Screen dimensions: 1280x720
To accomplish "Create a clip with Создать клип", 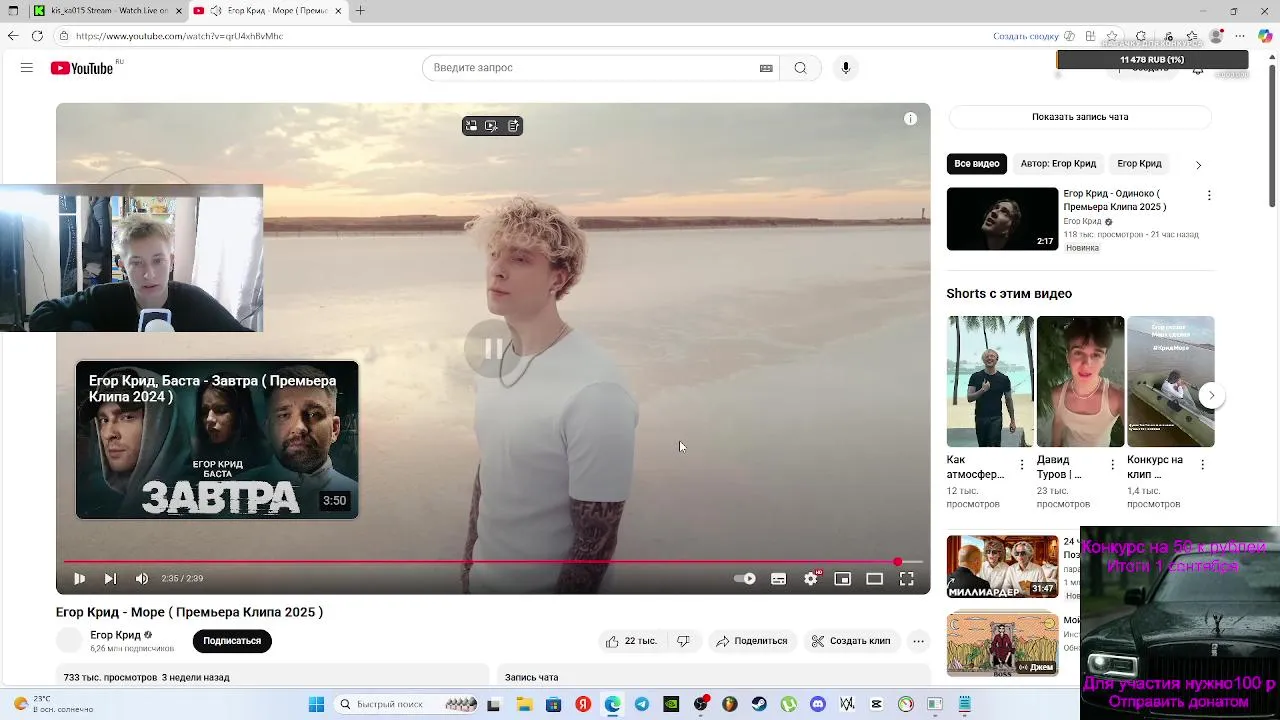I will tap(851, 641).
